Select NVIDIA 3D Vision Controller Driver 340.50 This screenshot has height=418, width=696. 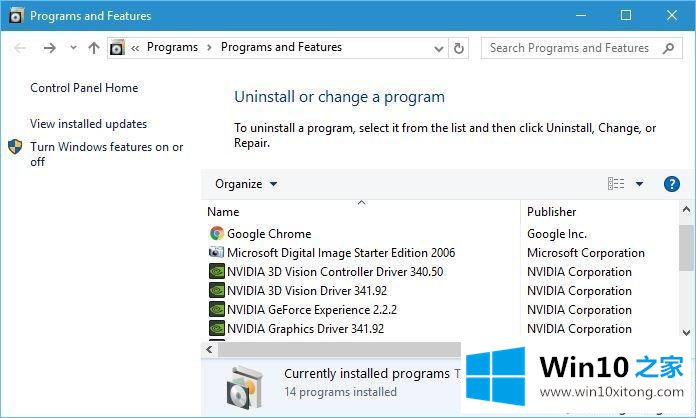pos(335,272)
